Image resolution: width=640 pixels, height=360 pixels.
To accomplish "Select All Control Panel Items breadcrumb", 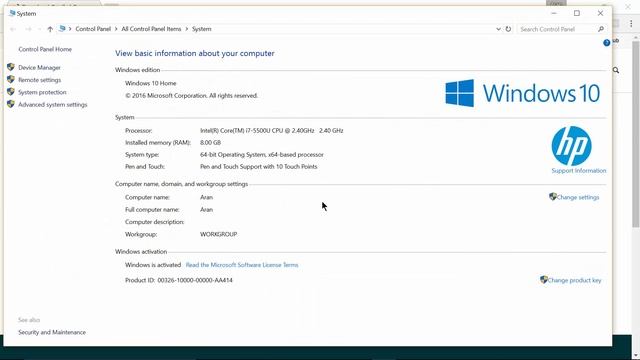I will click(151, 29).
